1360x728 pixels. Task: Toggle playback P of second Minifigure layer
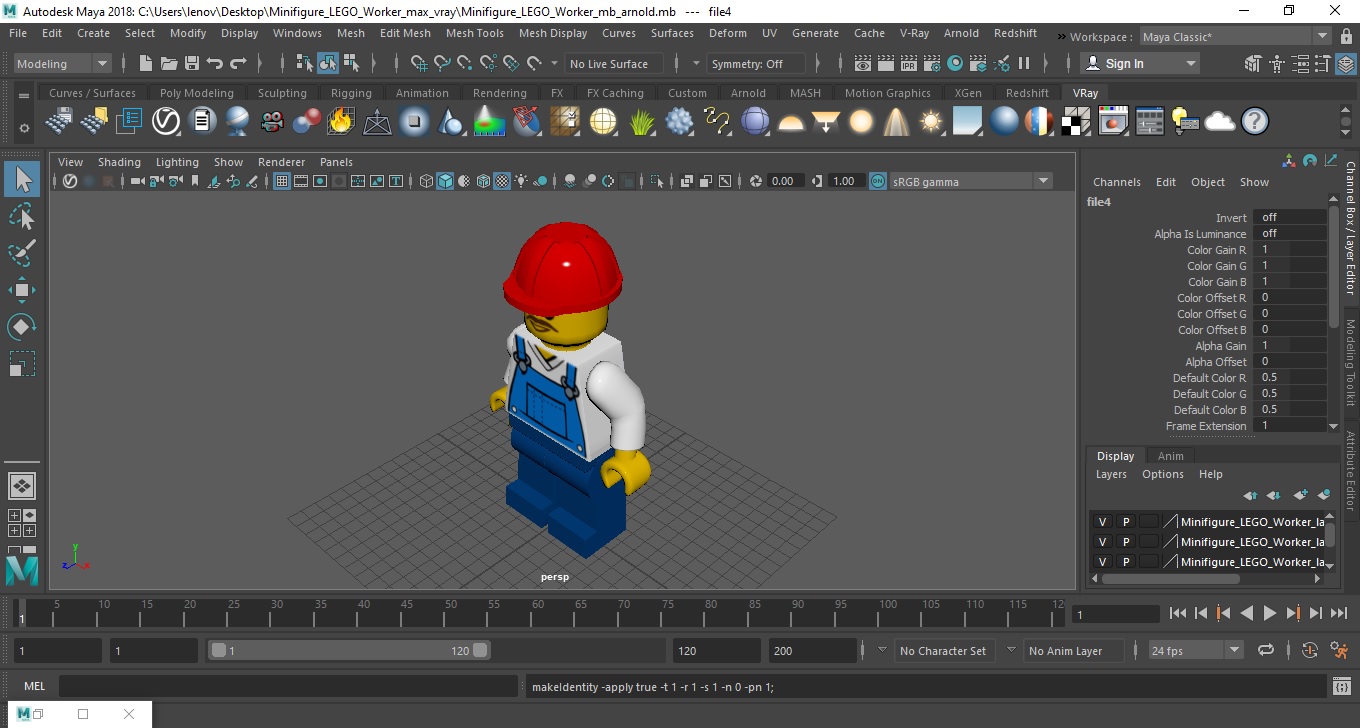point(1126,542)
